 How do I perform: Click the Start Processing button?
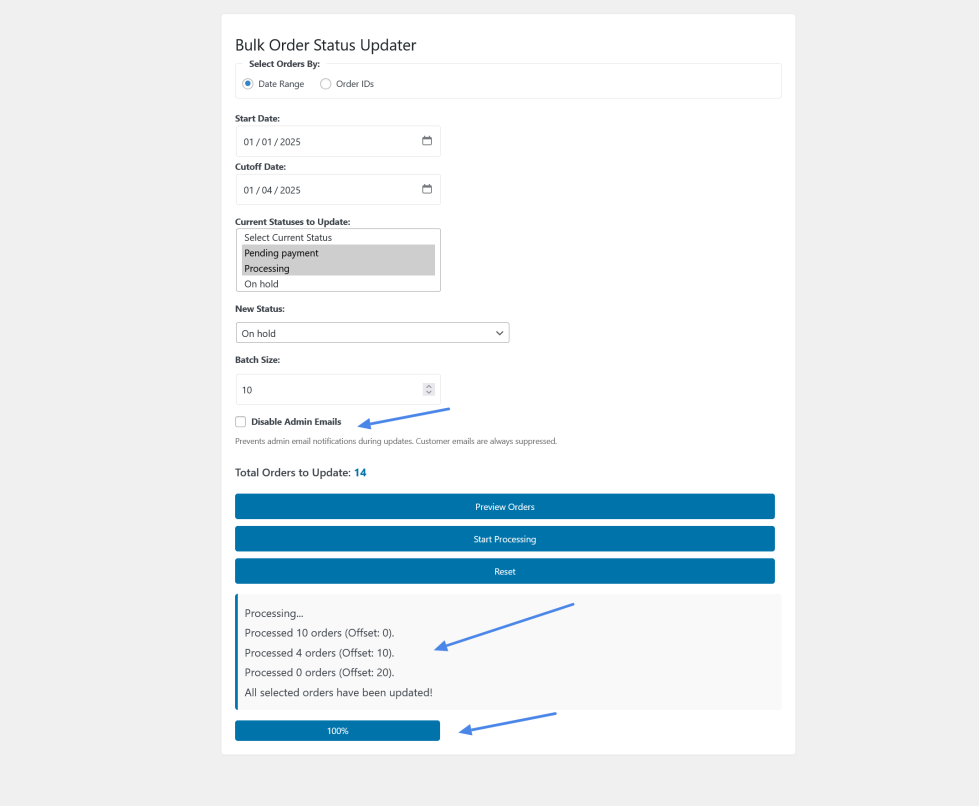click(504, 539)
